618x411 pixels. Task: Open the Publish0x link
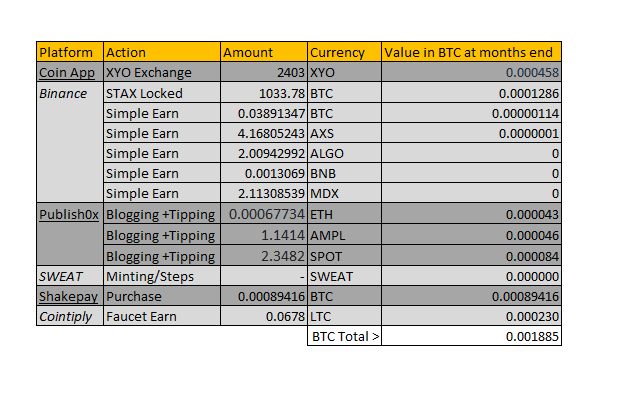(69, 214)
